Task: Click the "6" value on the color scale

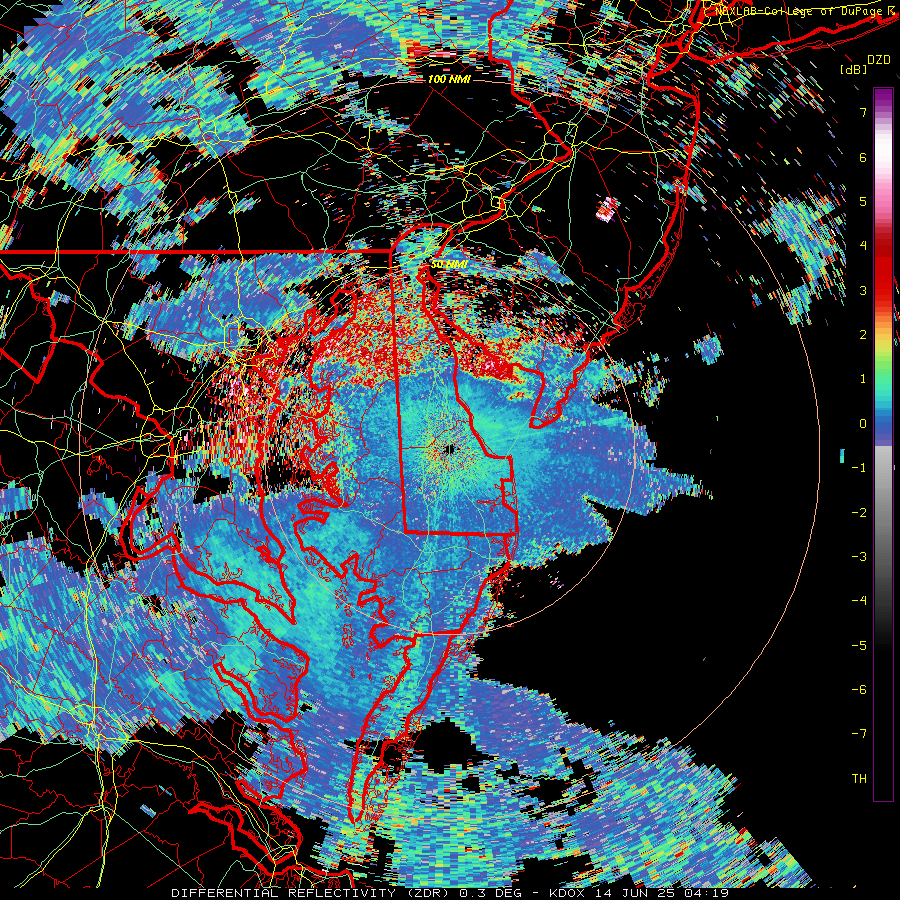Action: (x=863, y=157)
